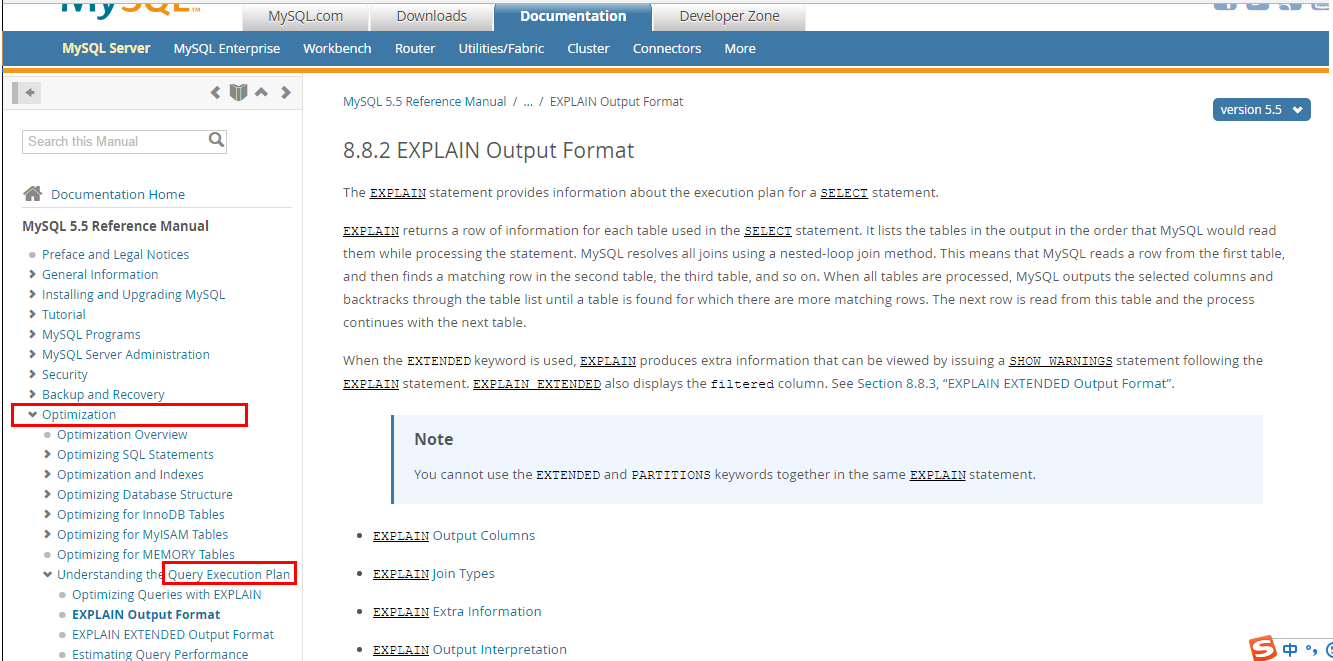Click the search magnifier icon
Viewport: 1333px width, 661px height.
click(216, 140)
